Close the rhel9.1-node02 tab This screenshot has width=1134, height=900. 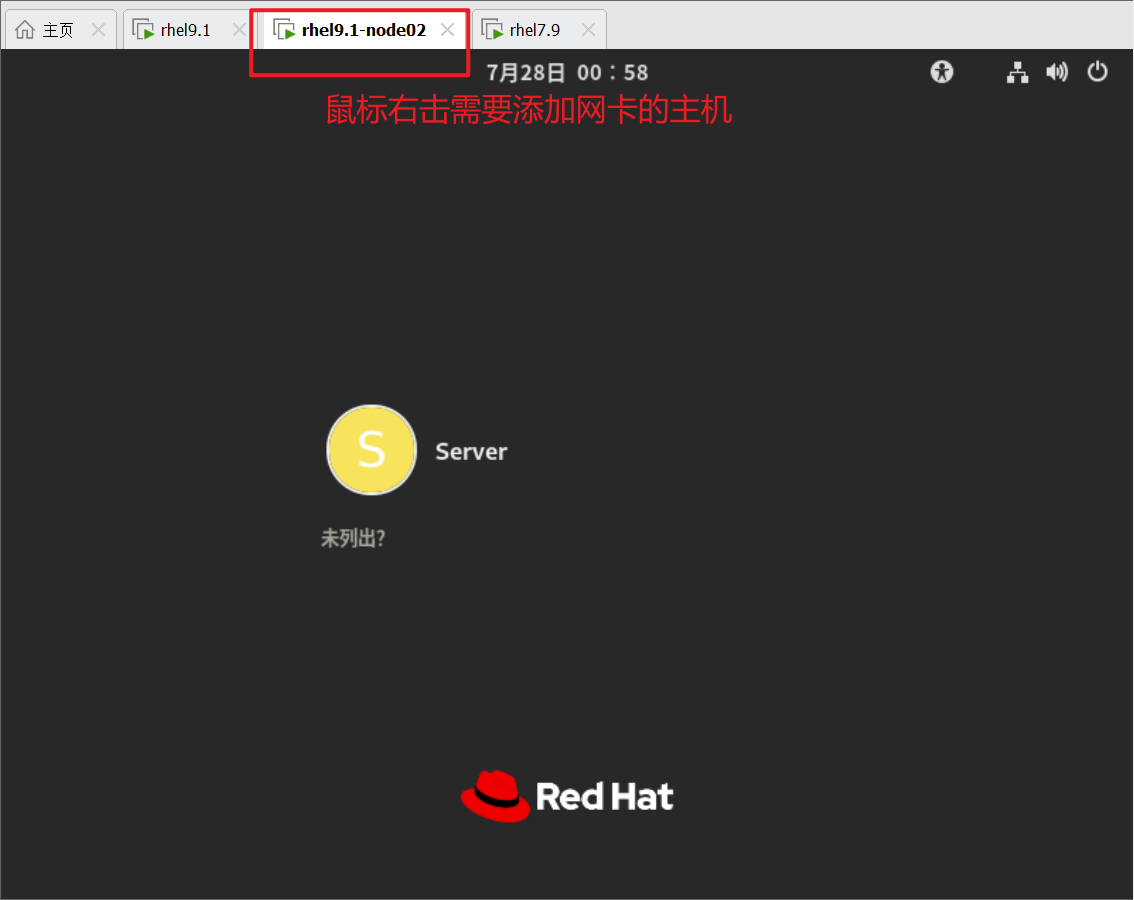[x=448, y=30]
